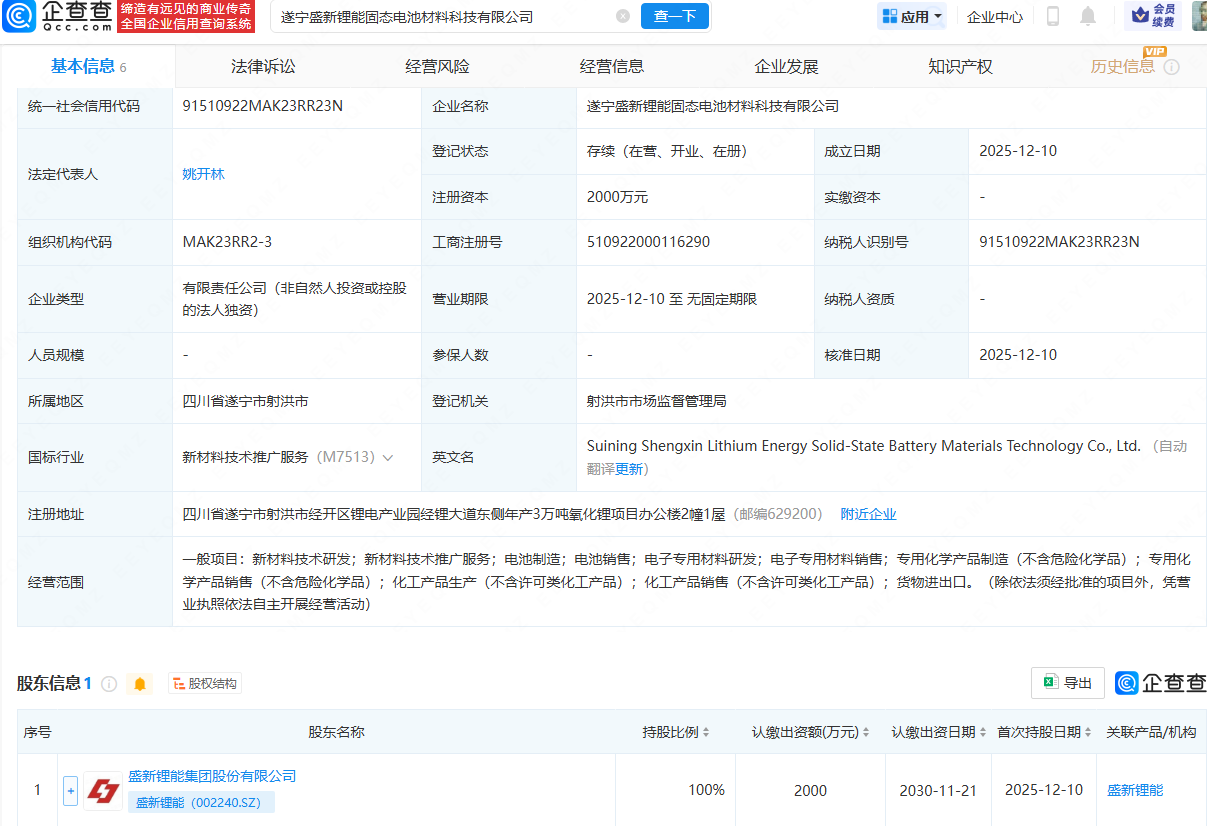Sort by 持股比例 column
The height and width of the screenshot is (826, 1207).
click(677, 732)
